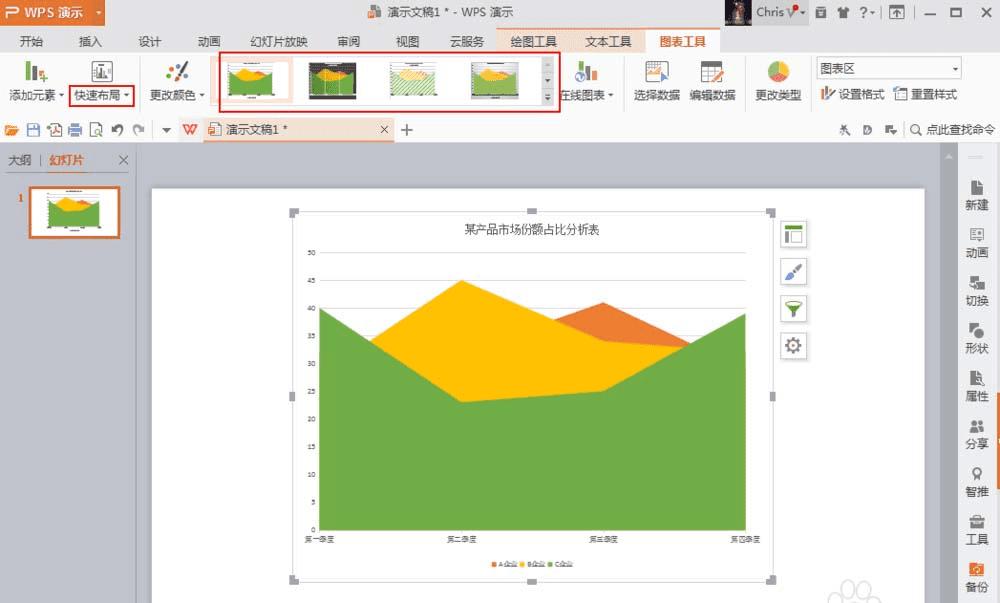1000x603 pixels.
Task: Open the Online Chart (在线图表) menu
Action: 587,96
